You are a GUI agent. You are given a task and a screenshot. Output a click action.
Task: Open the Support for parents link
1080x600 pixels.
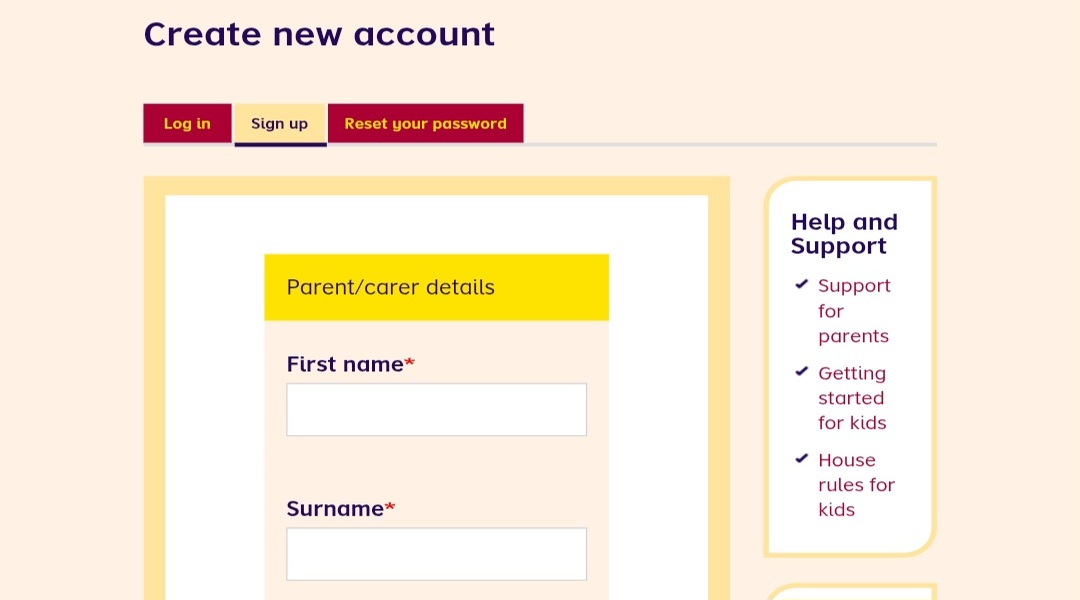(853, 311)
